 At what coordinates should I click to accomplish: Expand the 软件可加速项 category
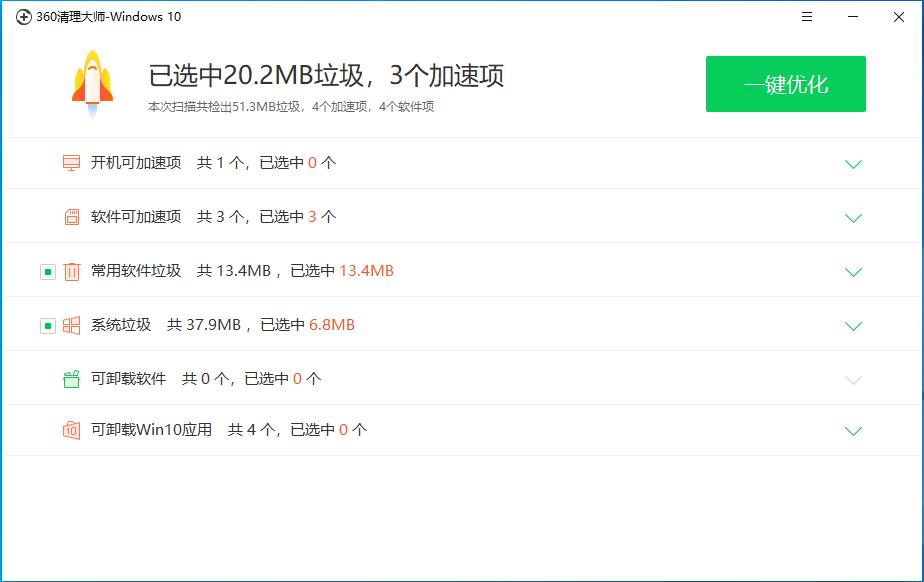pos(853,217)
